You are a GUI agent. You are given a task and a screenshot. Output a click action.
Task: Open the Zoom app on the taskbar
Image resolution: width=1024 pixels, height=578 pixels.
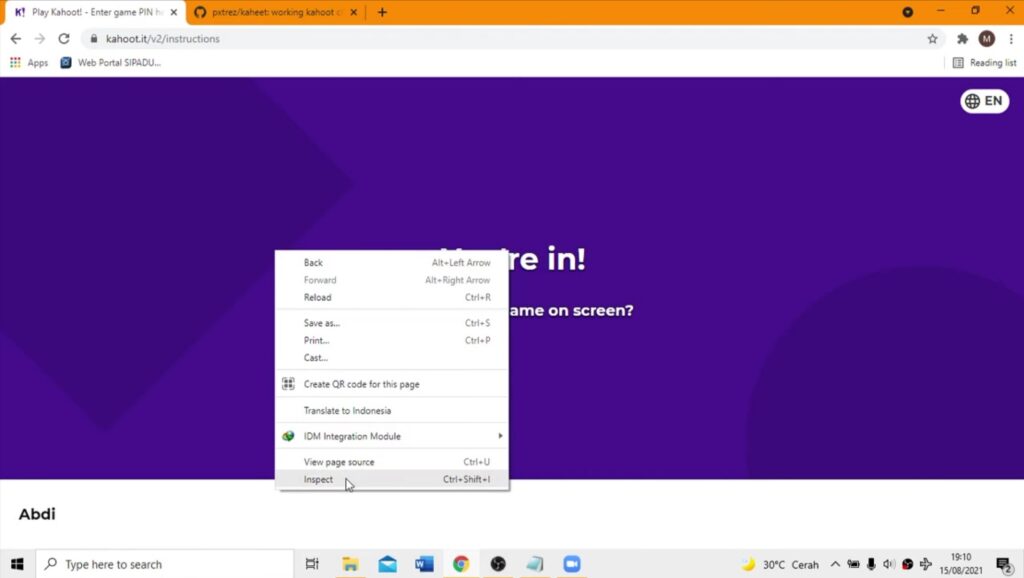point(572,564)
